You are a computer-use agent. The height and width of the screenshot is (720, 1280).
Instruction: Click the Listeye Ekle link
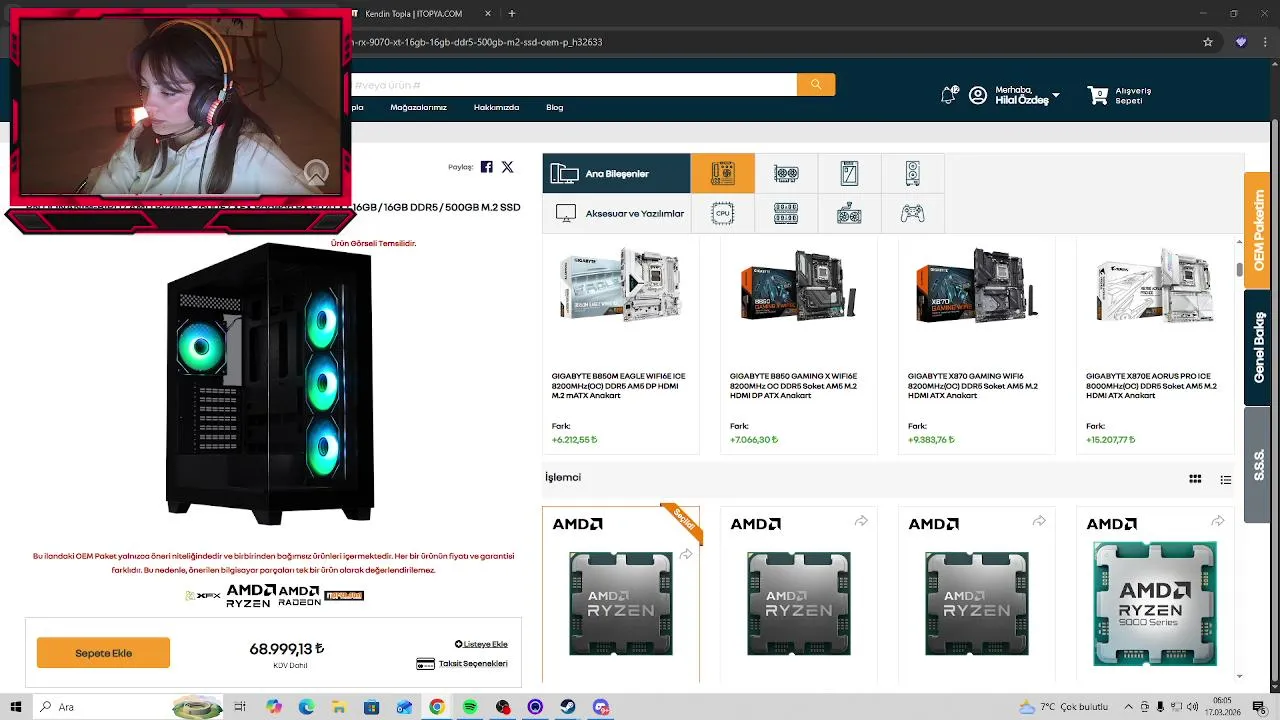[481, 644]
